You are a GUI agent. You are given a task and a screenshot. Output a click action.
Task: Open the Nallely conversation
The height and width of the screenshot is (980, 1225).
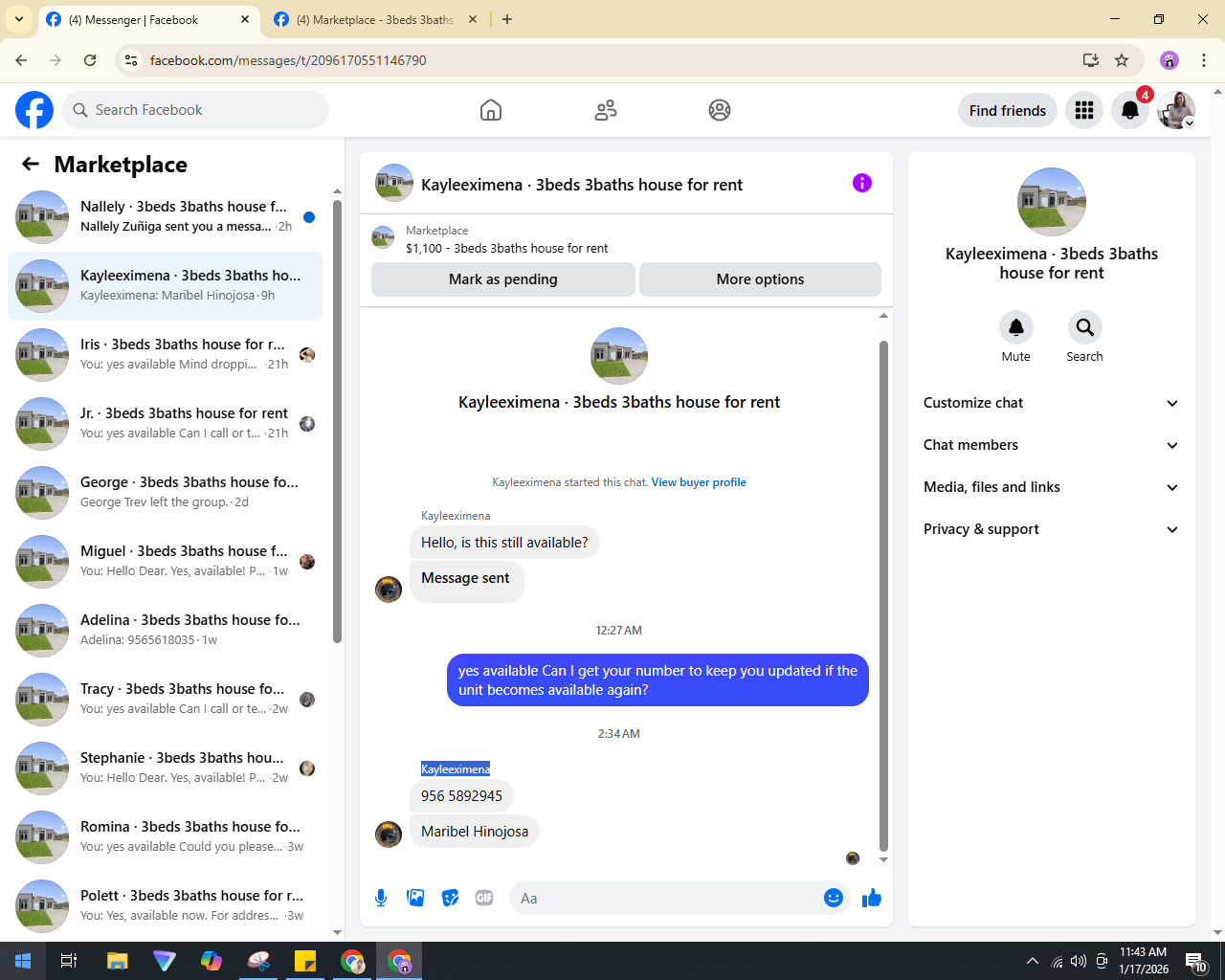tap(165, 217)
